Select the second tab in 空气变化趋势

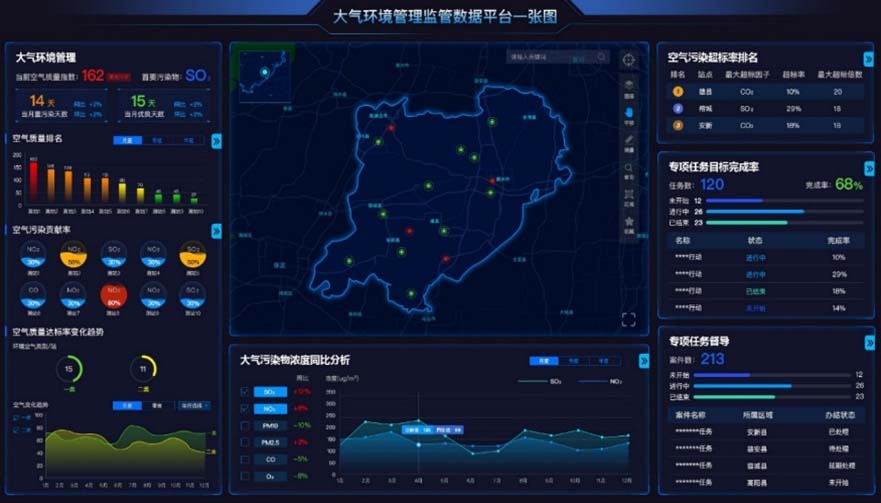tap(157, 405)
